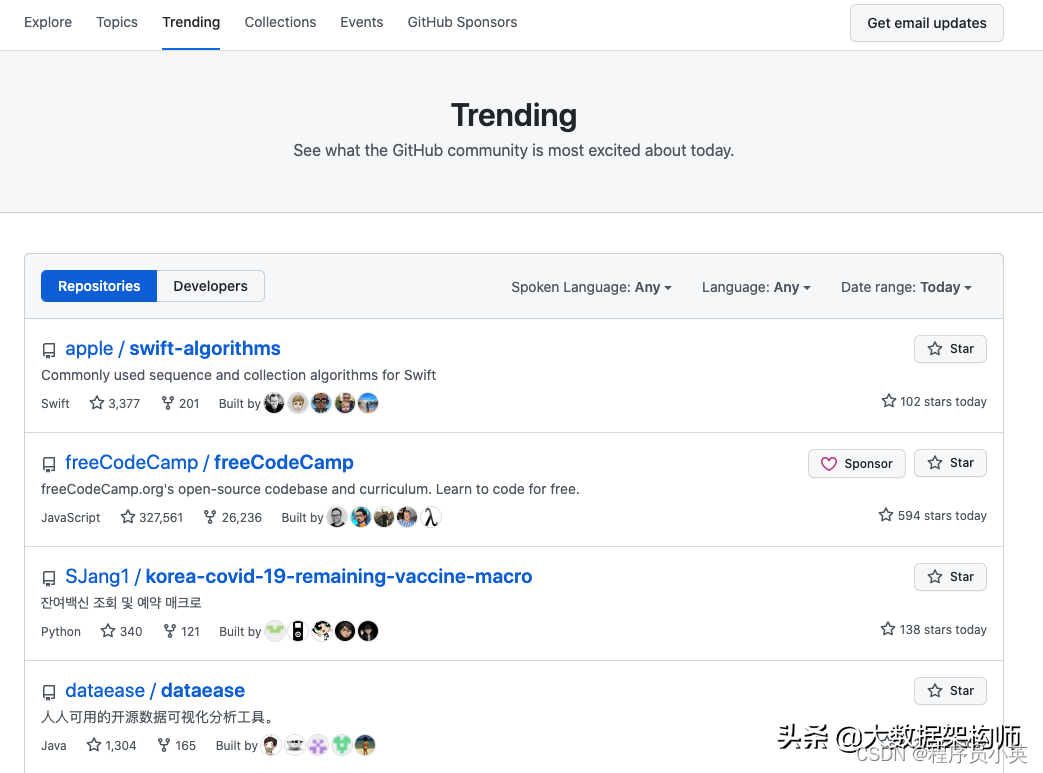Open stargazers count 327,561 for freeCodeCamp

tap(152, 517)
